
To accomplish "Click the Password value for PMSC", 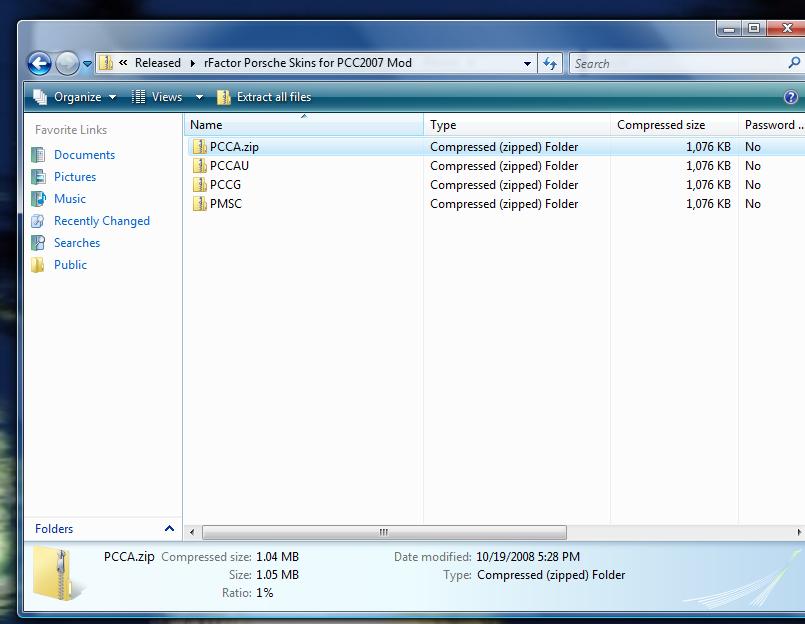I will pos(753,204).
